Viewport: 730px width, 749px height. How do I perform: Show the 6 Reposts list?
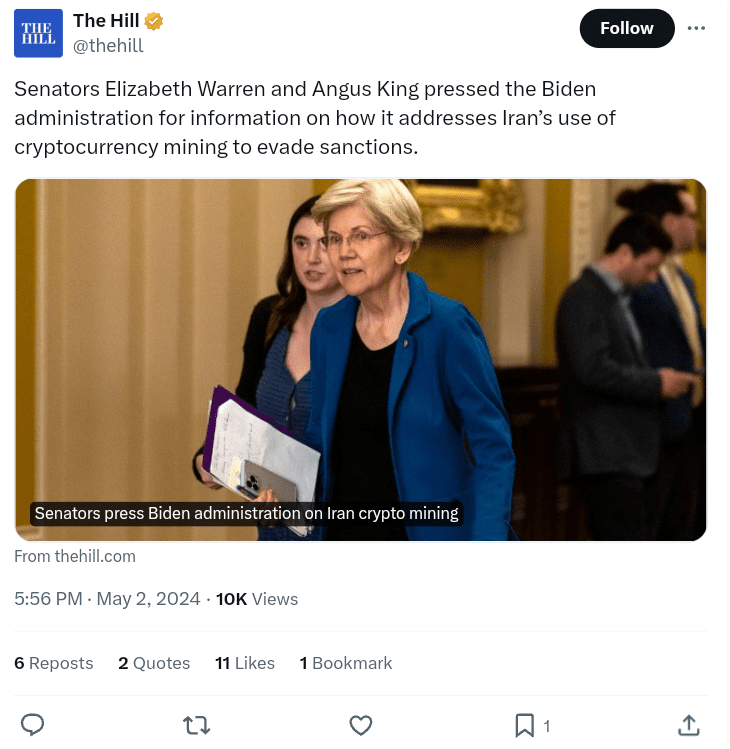pos(54,663)
